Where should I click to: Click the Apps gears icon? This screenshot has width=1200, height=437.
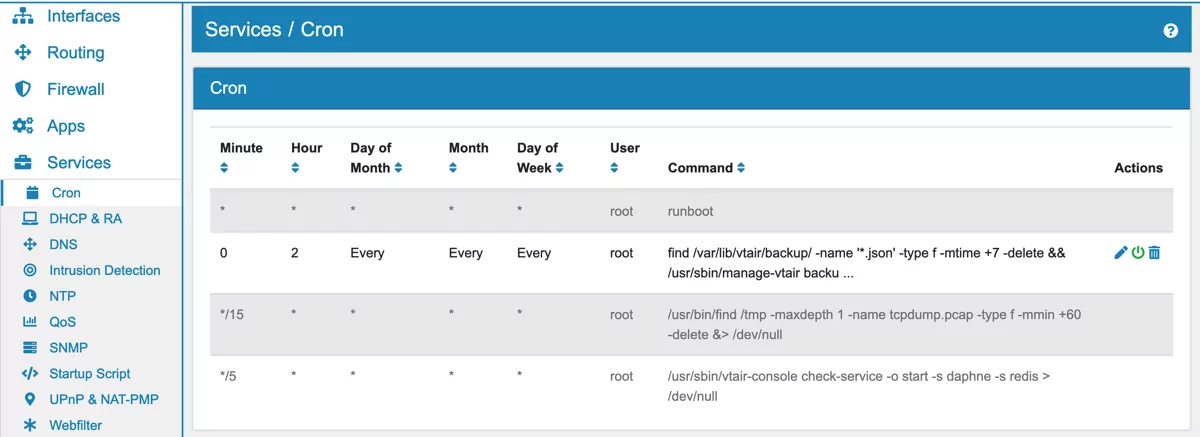(x=22, y=126)
